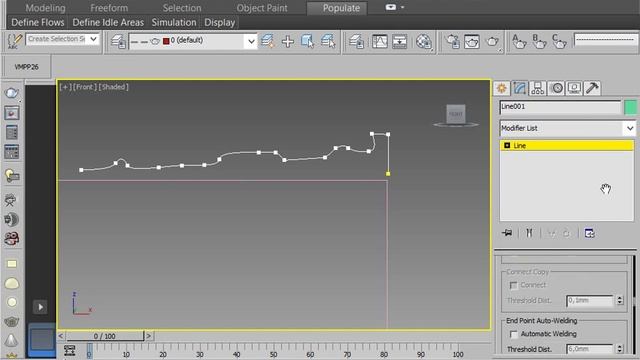
Task: Open the Modeling ribbon tab
Action: (45, 8)
